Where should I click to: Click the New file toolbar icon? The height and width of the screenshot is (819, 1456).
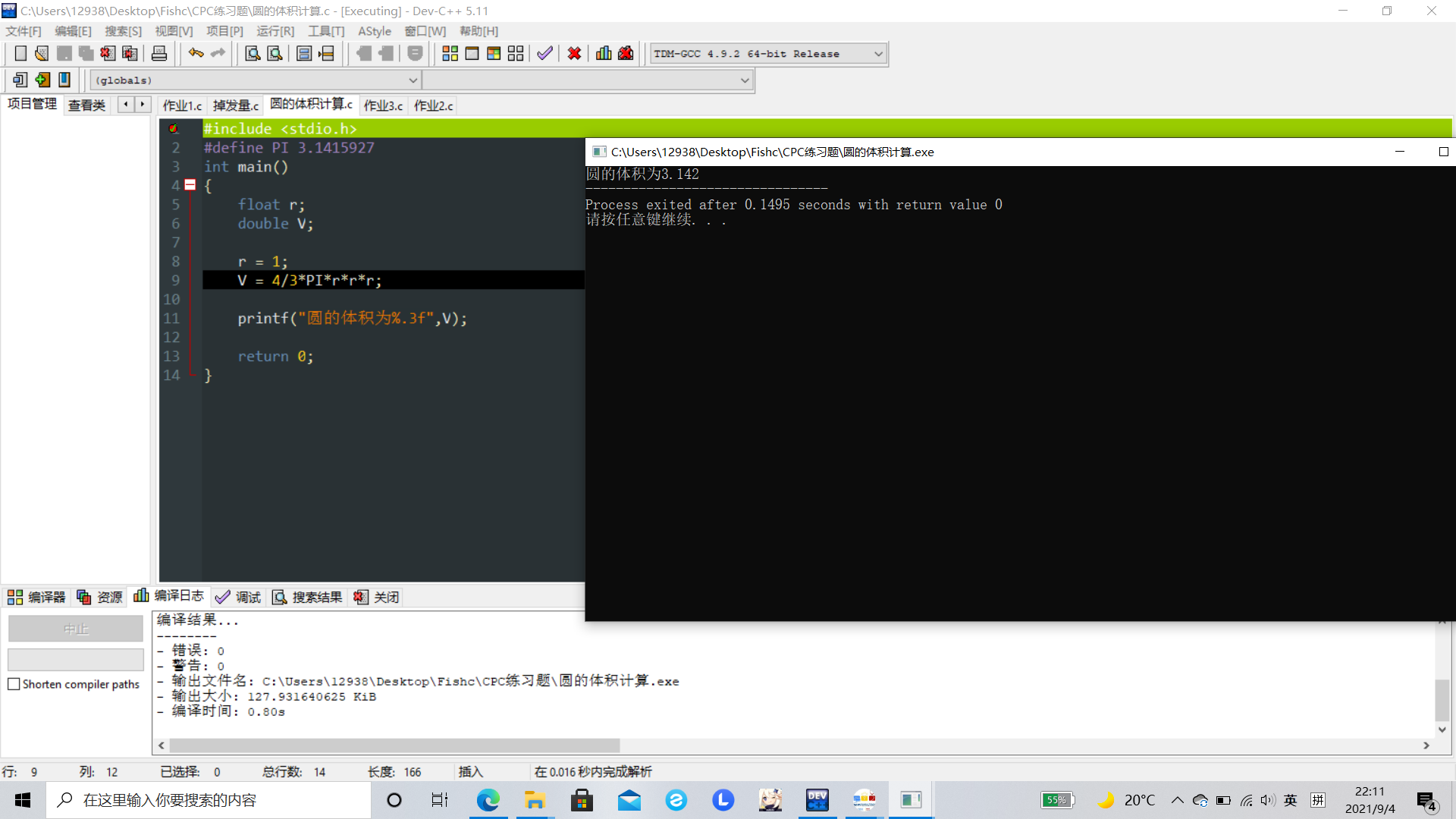pos(20,54)
